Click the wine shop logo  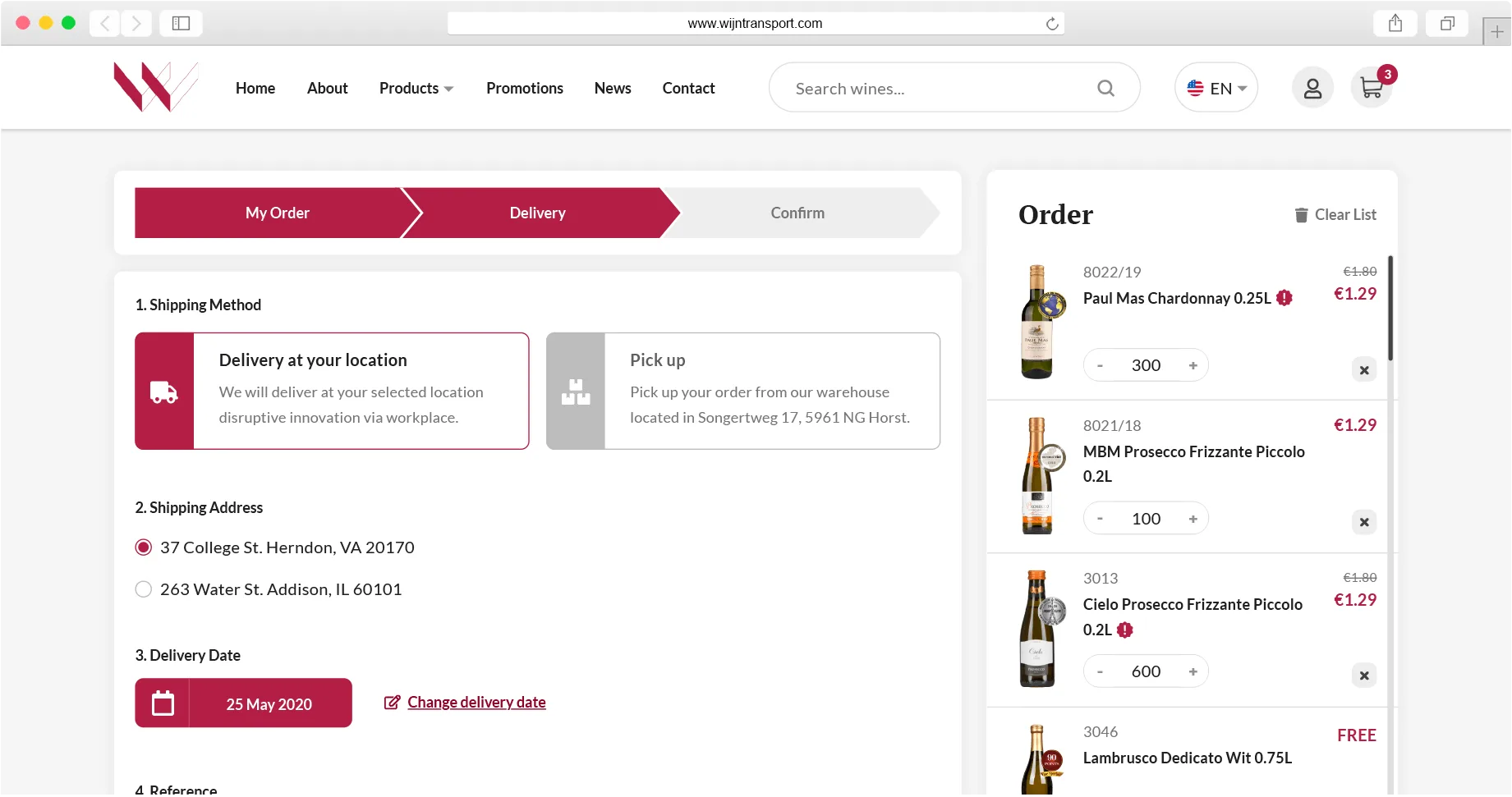[156, 87]
